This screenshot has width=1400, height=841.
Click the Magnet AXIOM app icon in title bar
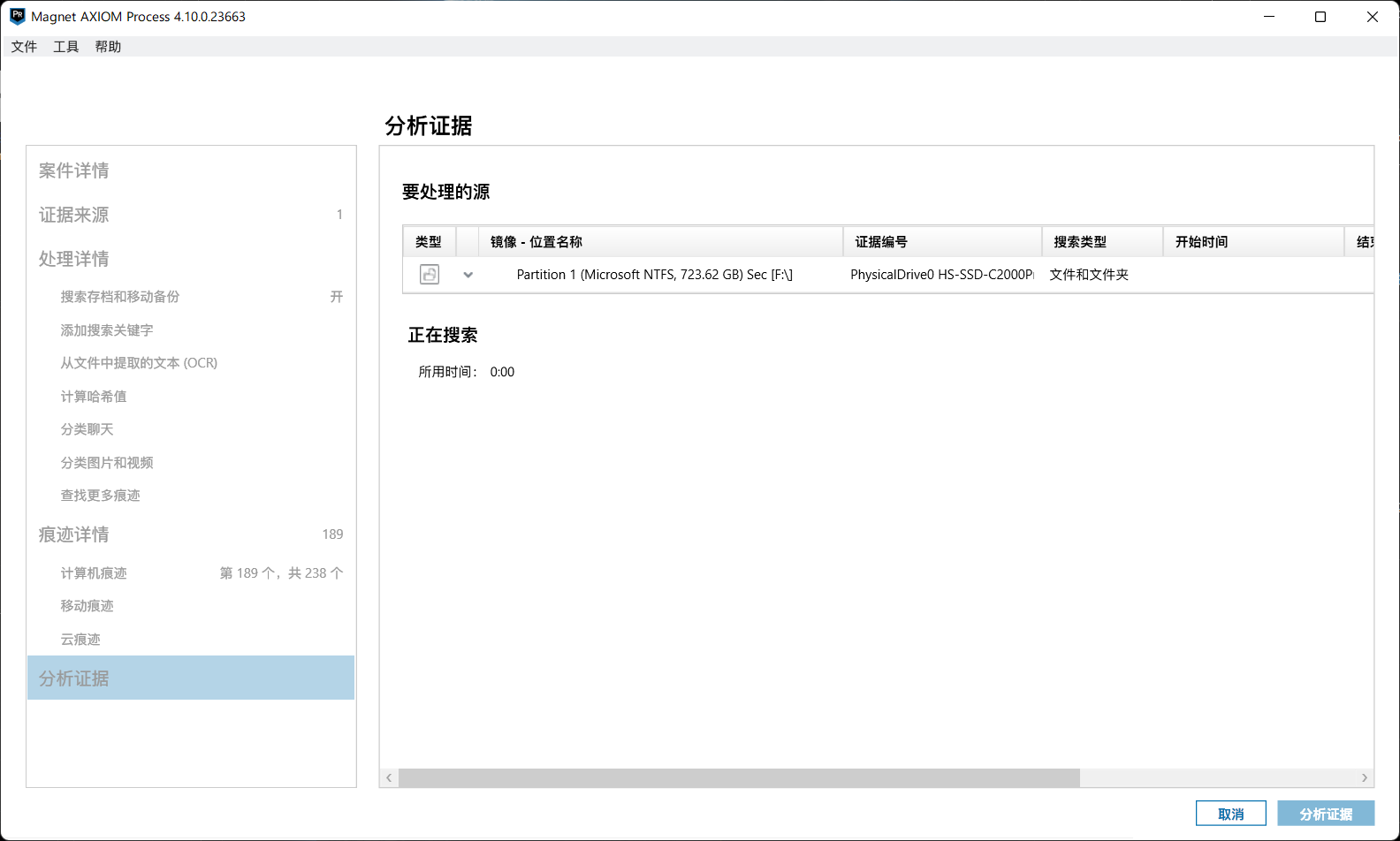17,16
